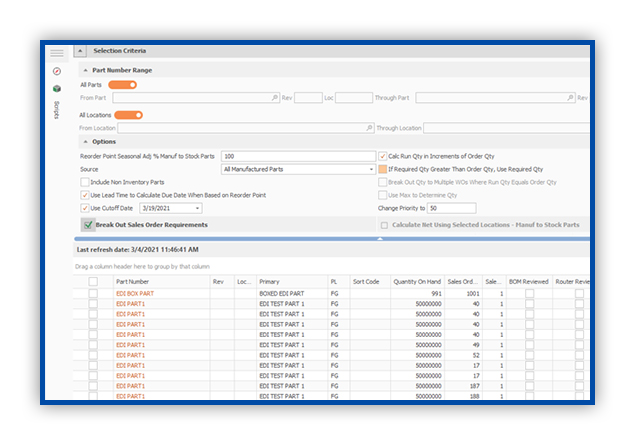Click the Through Part lookup magnifier icon
The image size is (635, 445).
click(x=570, y=98)
